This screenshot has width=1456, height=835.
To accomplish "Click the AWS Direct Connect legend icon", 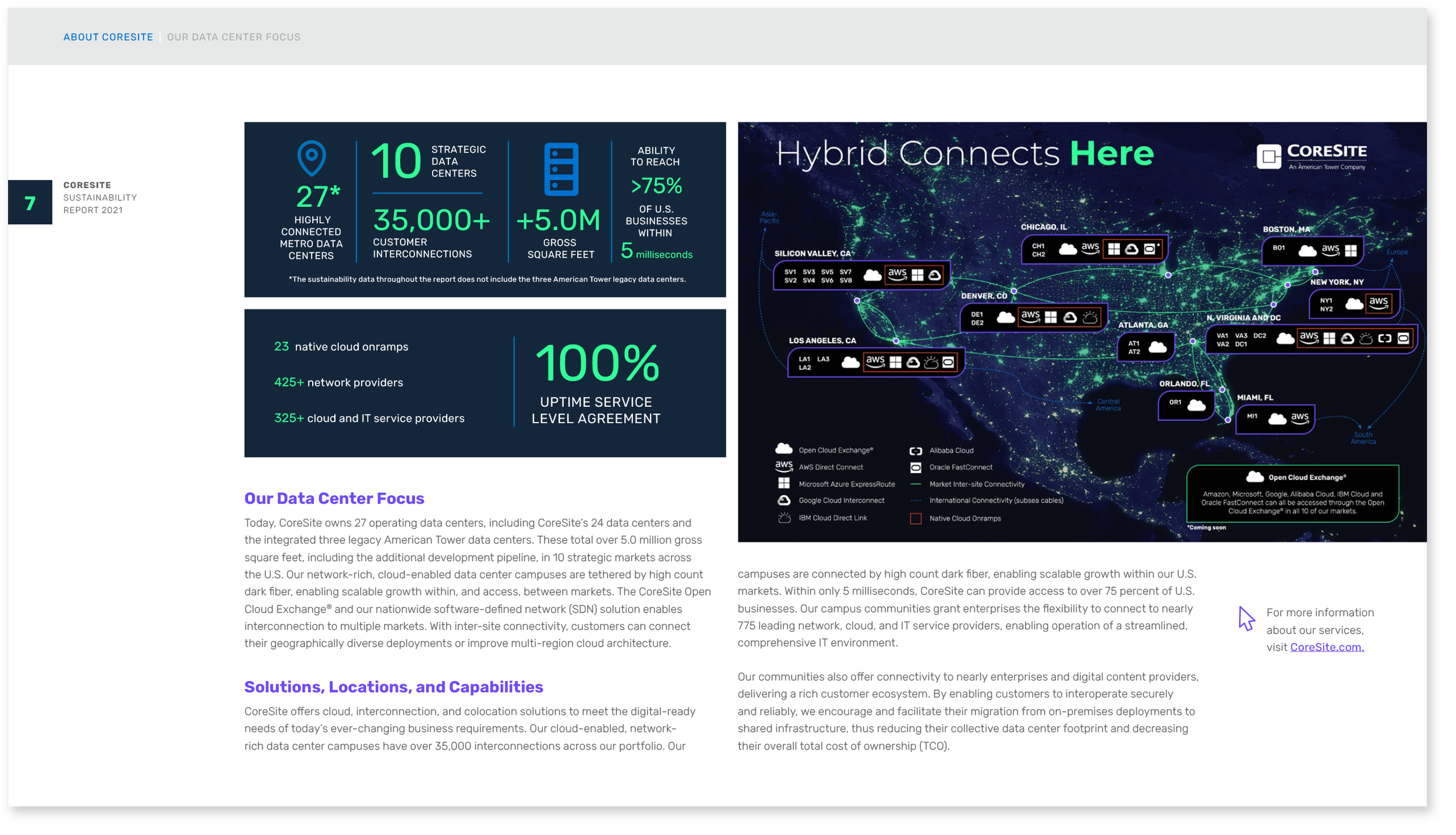I will click(784, 466).
